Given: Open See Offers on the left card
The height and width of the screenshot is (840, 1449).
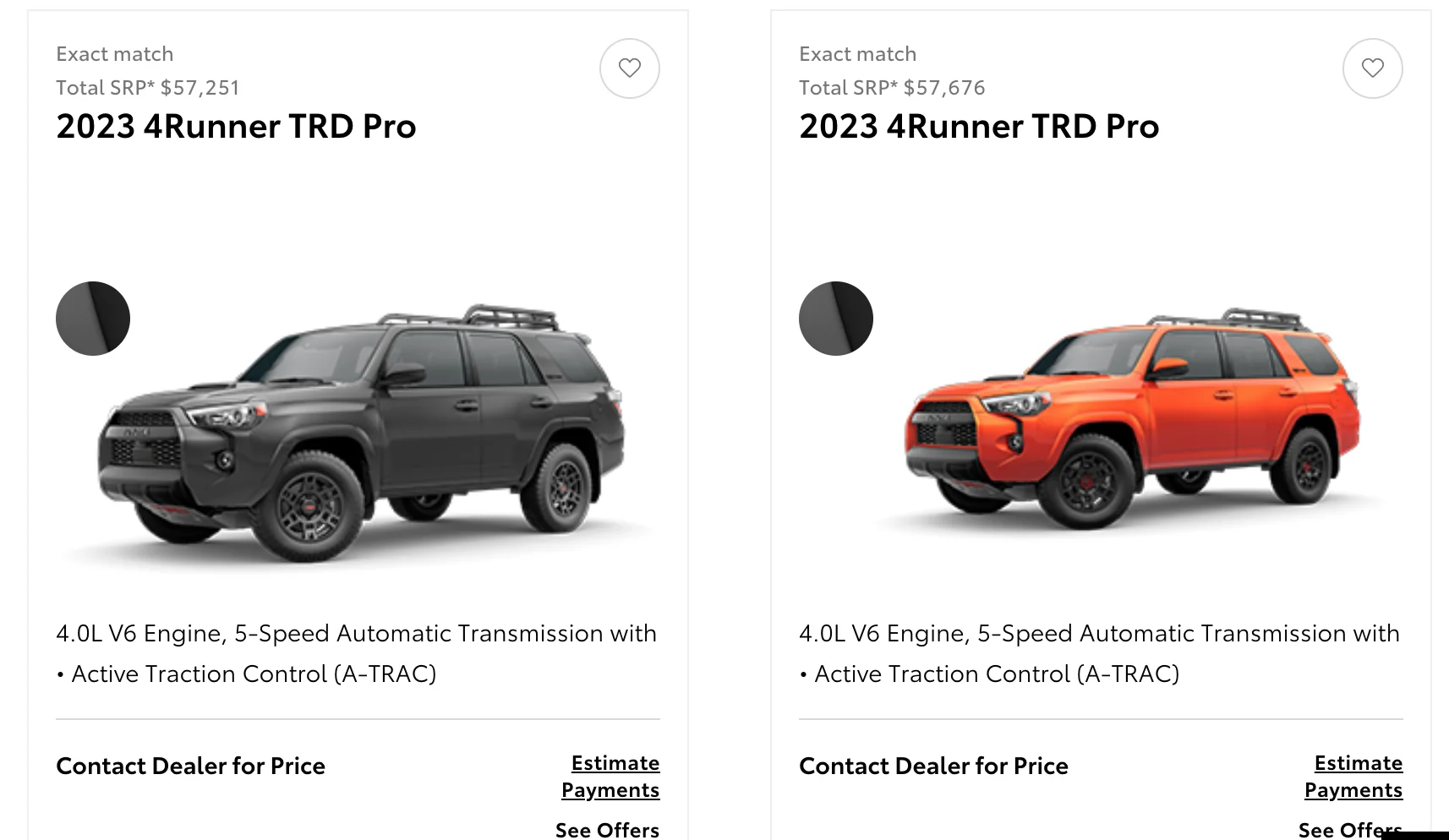Looking at the screenshot, I should pos(607,830).
